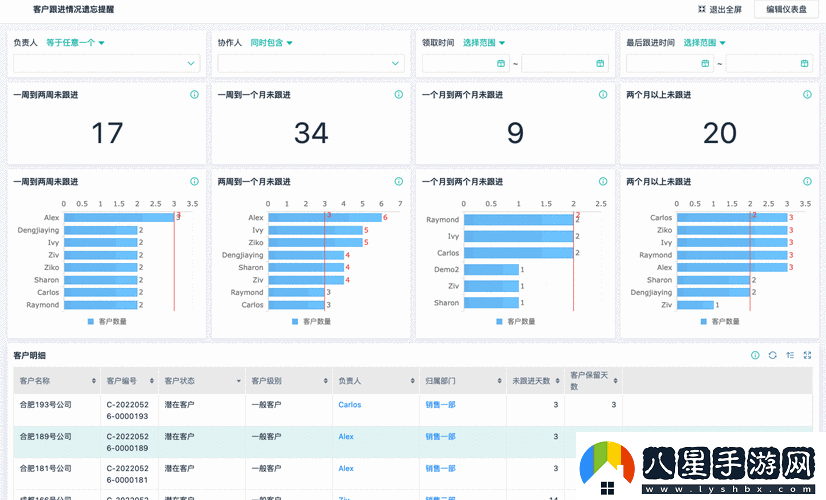Image resolution: width=826 pixels, height=500 pixels.
Task: Select the 合肥181号公司 cell
Action: click(57, 474)
